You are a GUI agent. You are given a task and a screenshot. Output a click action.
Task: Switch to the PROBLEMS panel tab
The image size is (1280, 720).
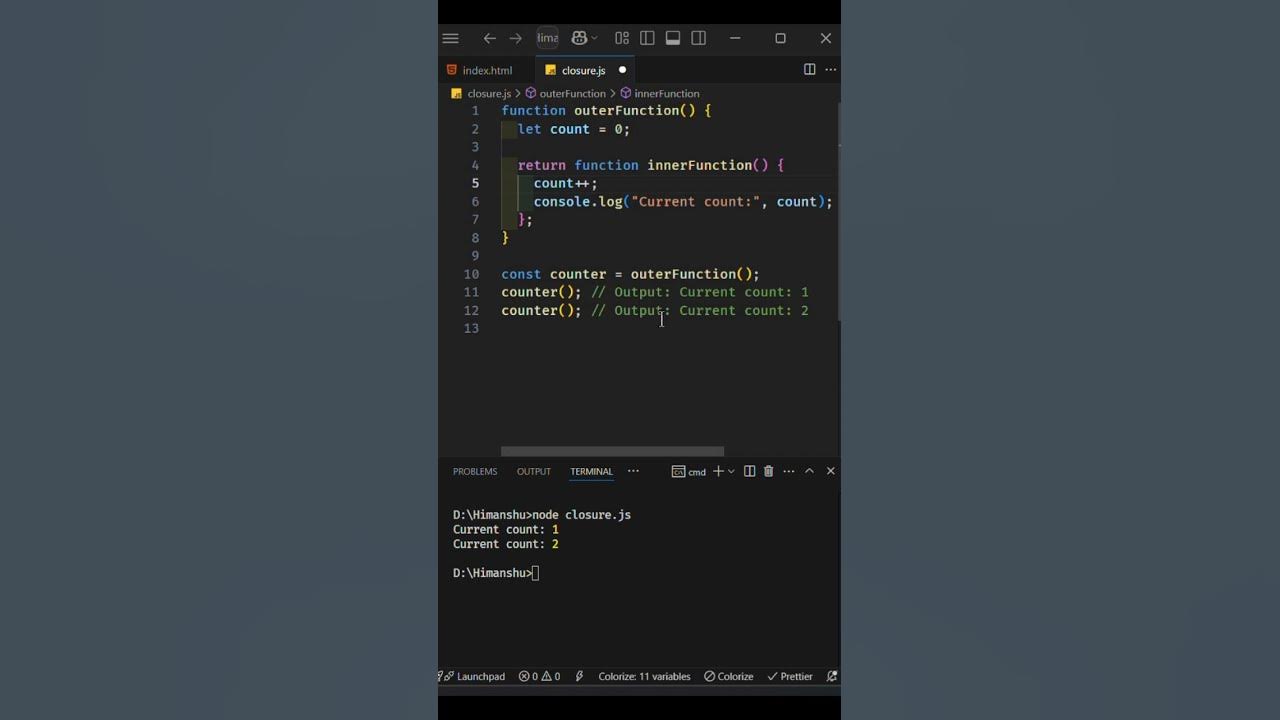475,471
